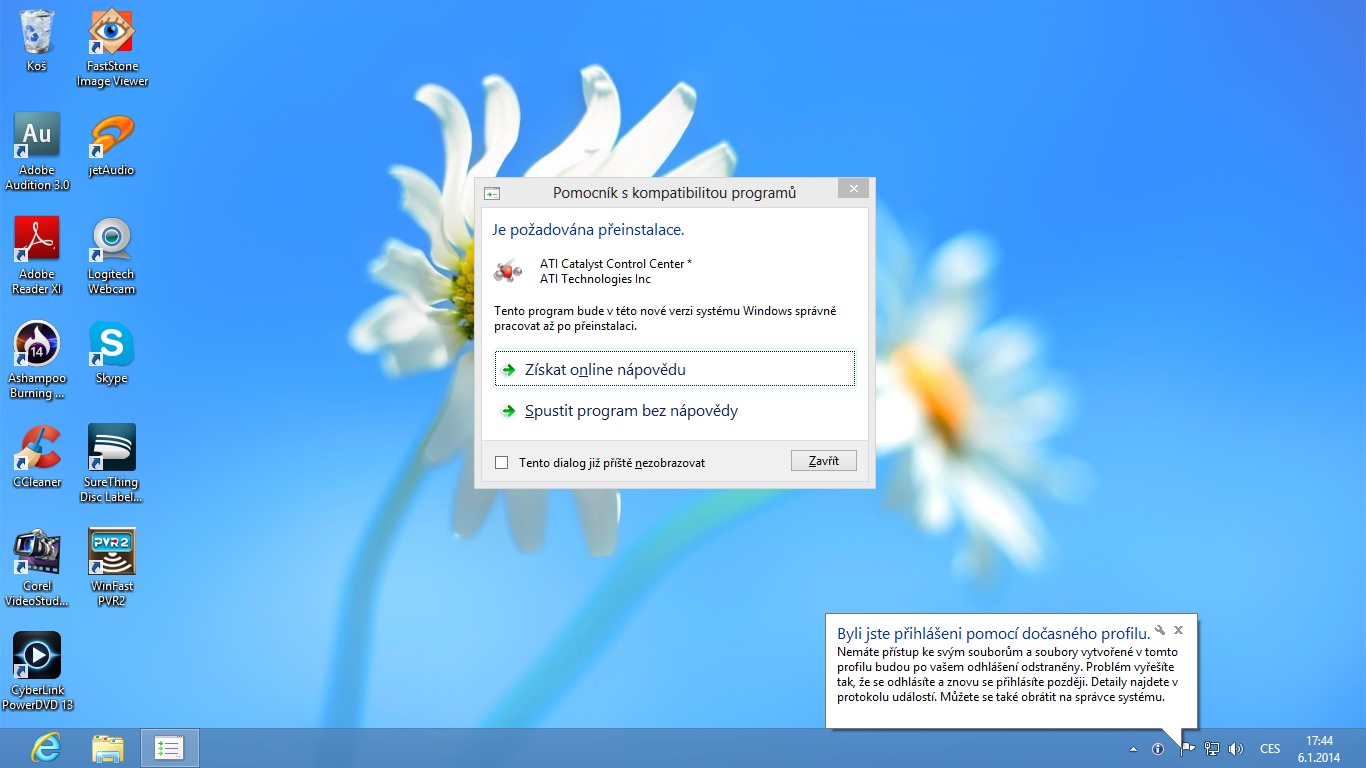Choose Získat online nápovědu
1366x768 pixels.
pos(675,369)
